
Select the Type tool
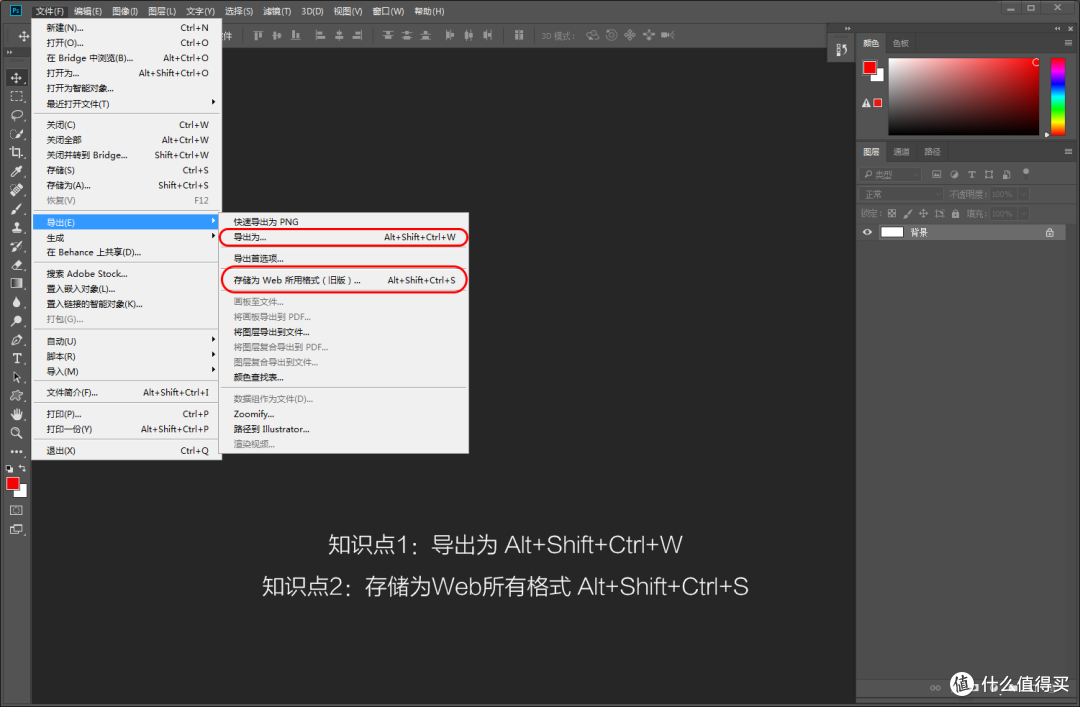(16, 359)
